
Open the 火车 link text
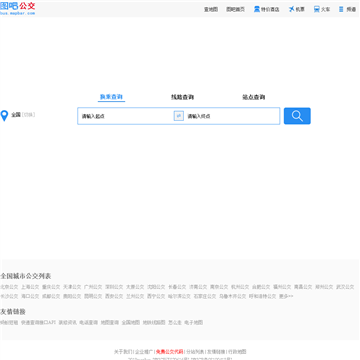pos(325,9)
